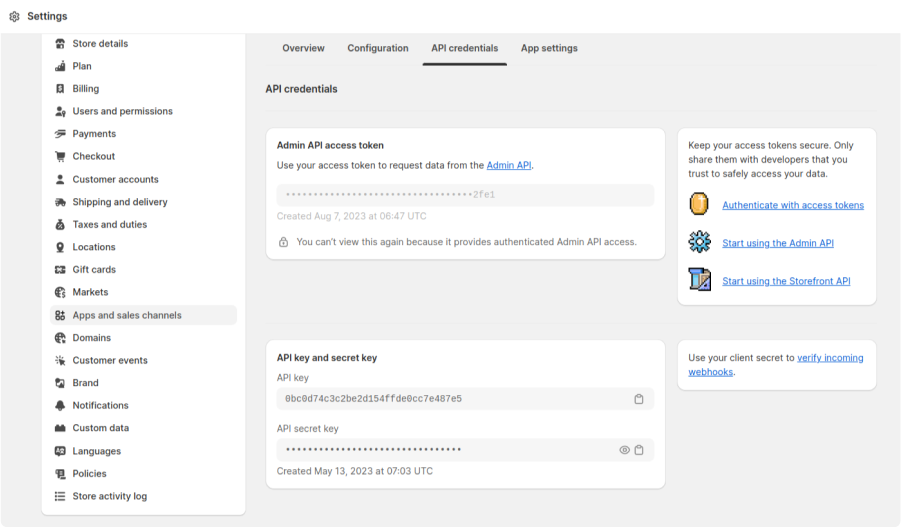
Task: Click the Taxes and duties icon
Action: tap(60, 225)
